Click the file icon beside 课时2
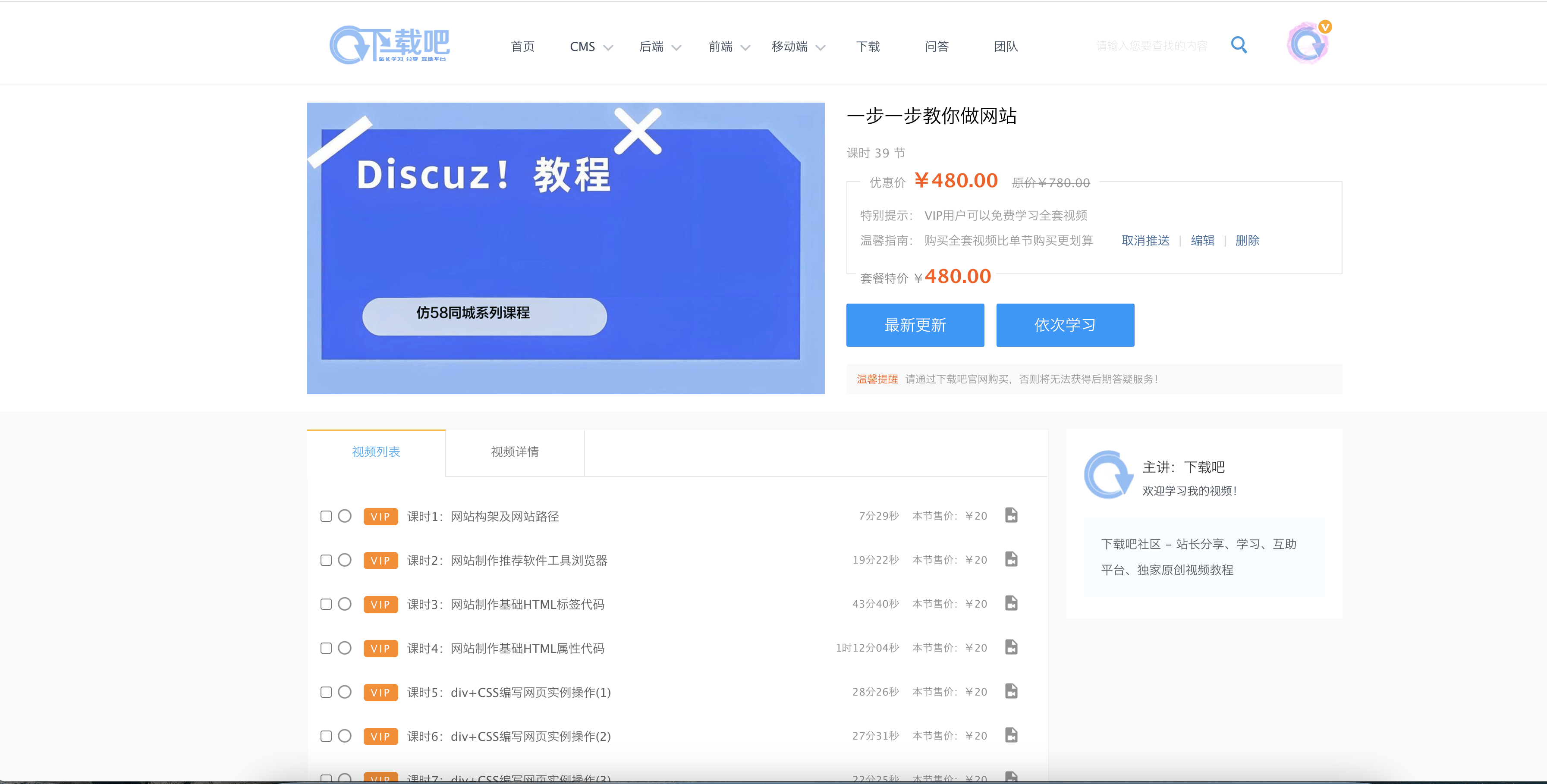Viewport: 1547px width, 784px height. [x=1013, y=559]
